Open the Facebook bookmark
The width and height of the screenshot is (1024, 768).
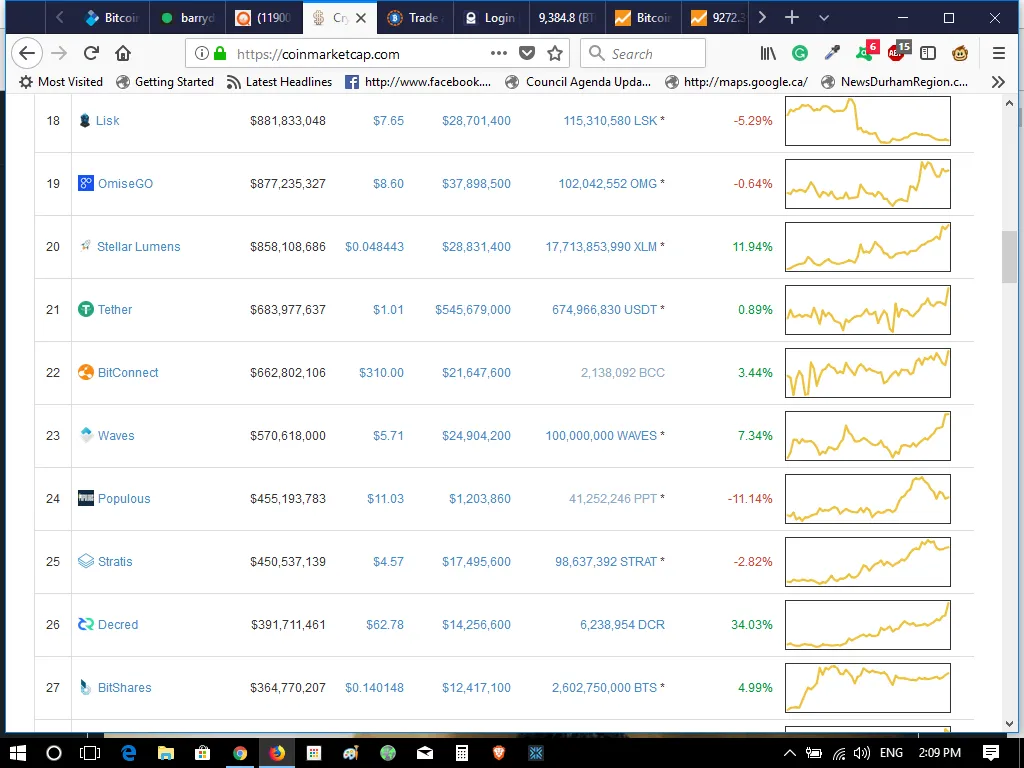(x=418, y=82)
